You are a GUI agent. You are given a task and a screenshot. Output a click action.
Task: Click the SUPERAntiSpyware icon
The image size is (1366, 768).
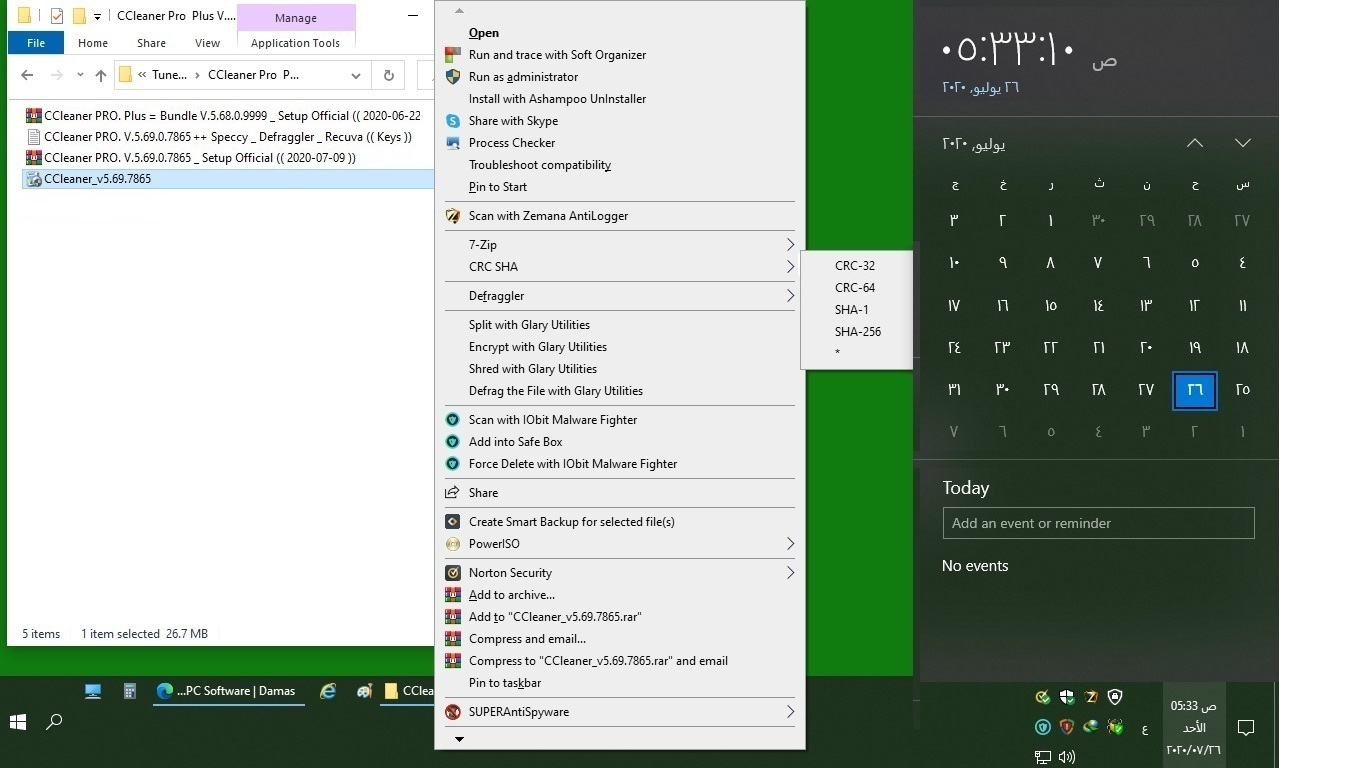click(453, 712)
